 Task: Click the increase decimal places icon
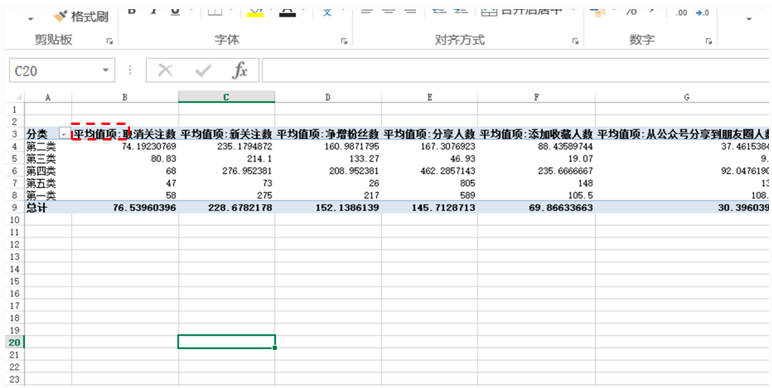[681, 13]
